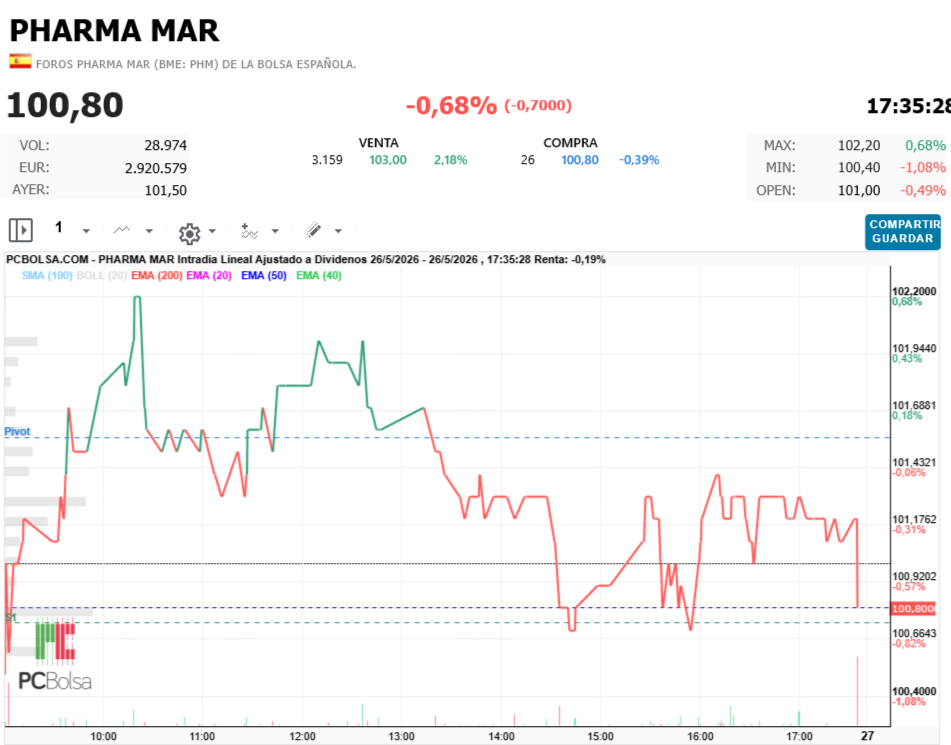
Task: Click the Spanish flag icon
Action: point(20,61)
